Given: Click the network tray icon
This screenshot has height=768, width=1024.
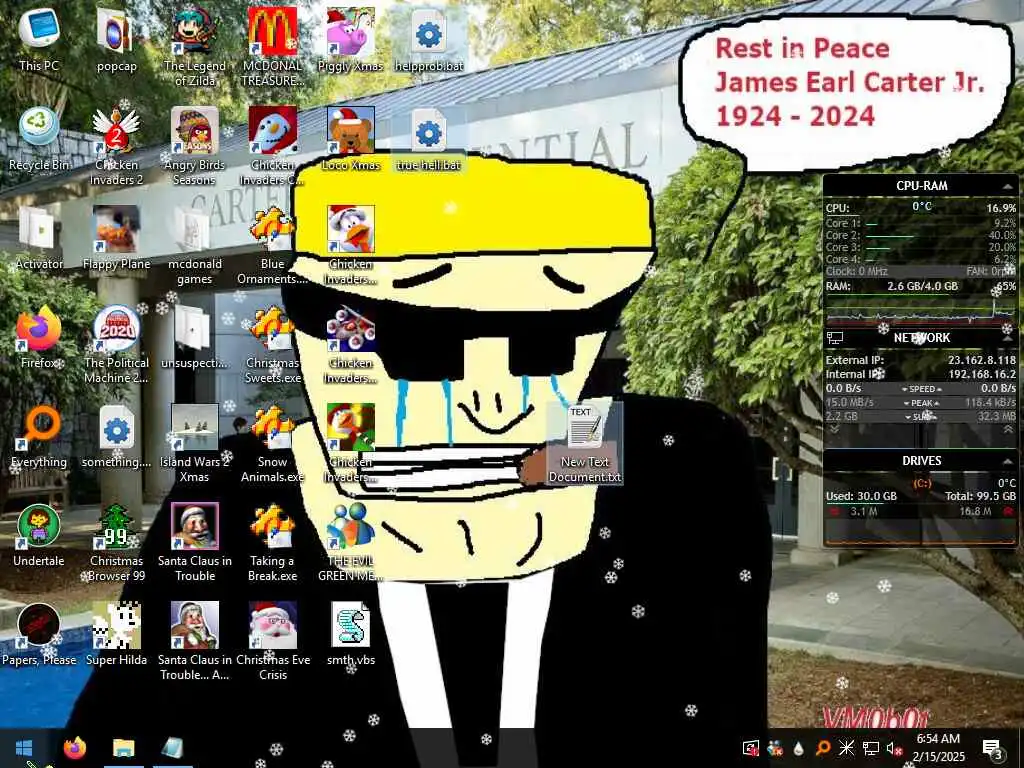Looking at the screenshot, I should click(x=871, y=748).
